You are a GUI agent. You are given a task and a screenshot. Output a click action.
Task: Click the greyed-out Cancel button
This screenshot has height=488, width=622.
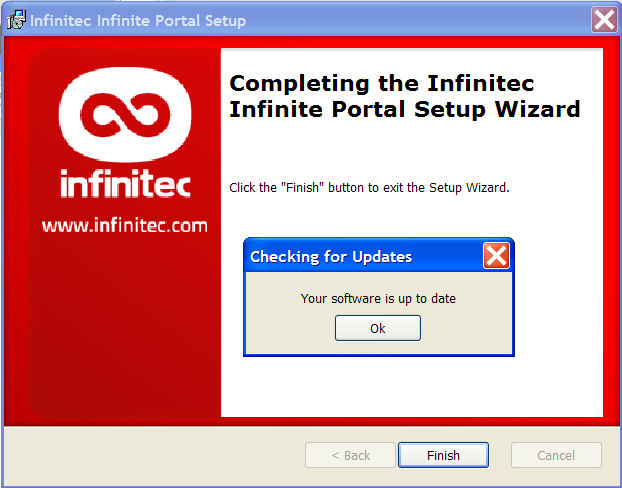pos(556,455)
